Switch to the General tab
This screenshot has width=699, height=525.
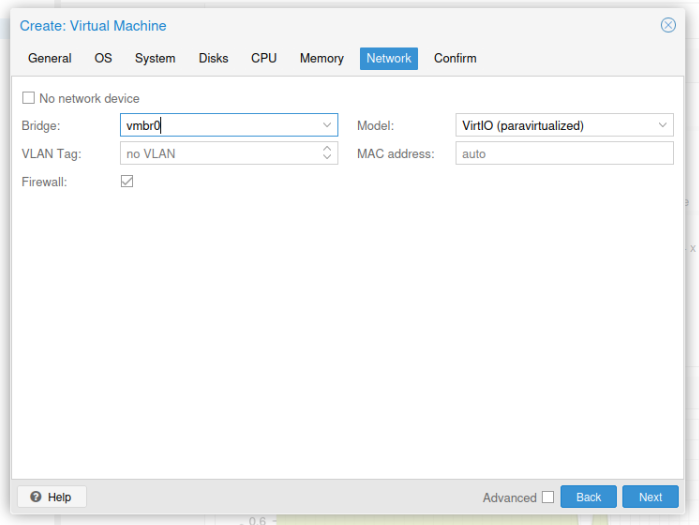click(x=49, y=58)
